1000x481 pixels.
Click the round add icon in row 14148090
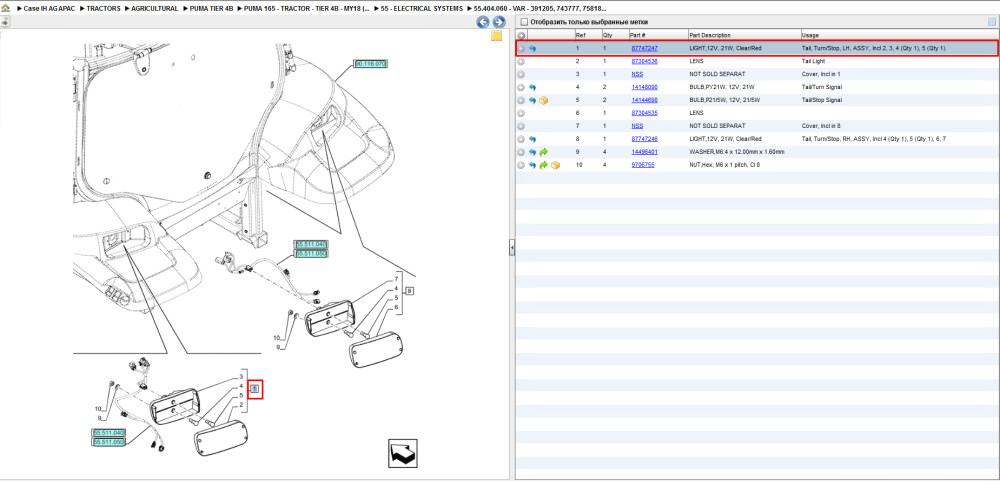pyautogui.click(x=521, y=87)
